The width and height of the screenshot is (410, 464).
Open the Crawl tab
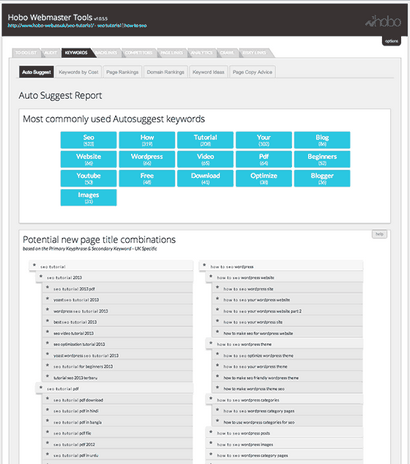227,53
